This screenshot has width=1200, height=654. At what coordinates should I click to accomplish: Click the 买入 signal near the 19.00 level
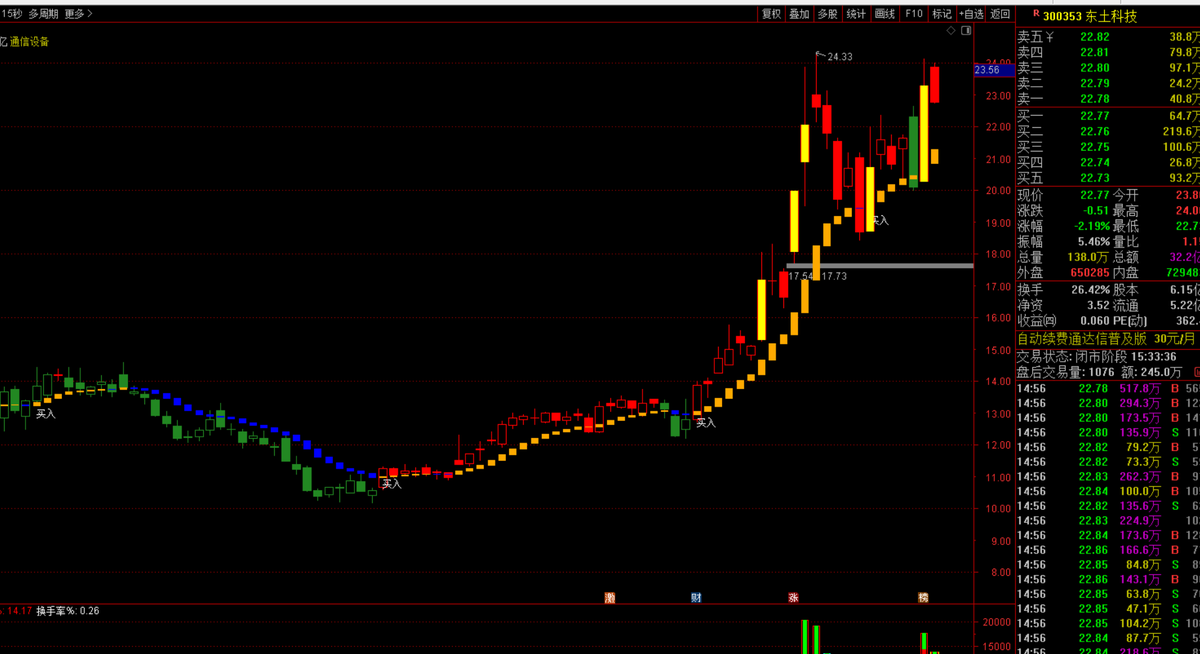click(x=879, y=220)
